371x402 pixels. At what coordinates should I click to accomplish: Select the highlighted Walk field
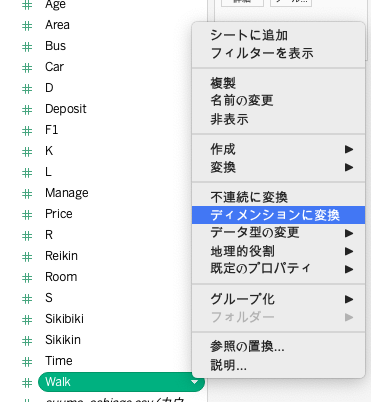(121, 382)
